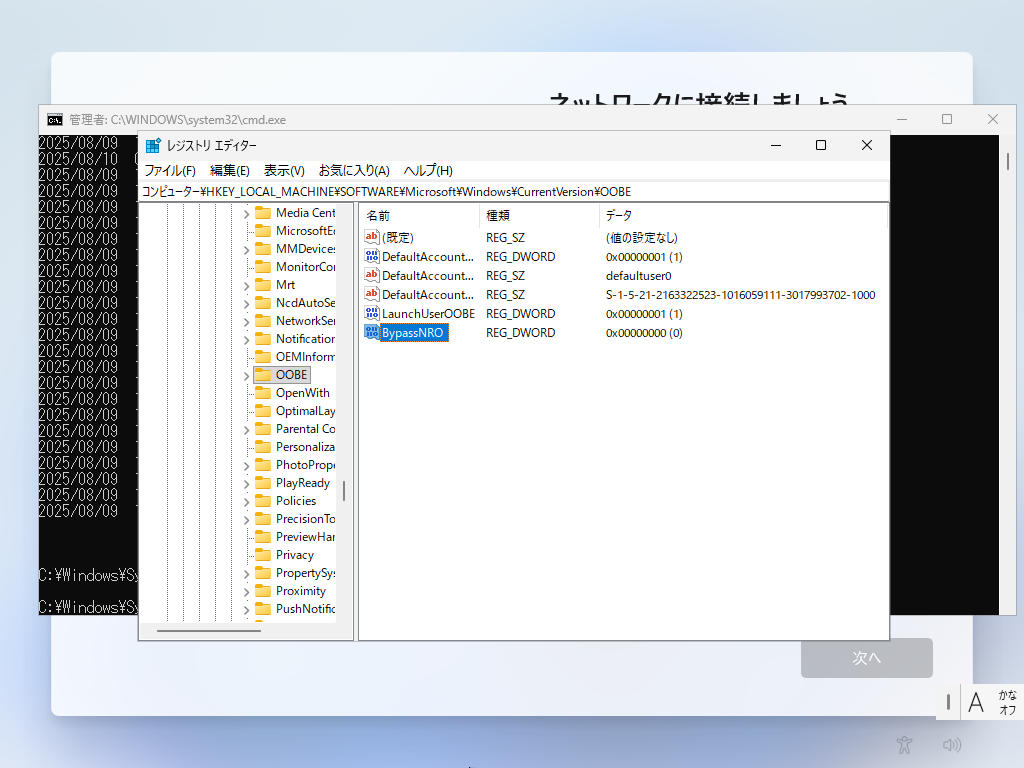Sort values by the 種類 column header
Screen dimensions: 1024x768
539,216
